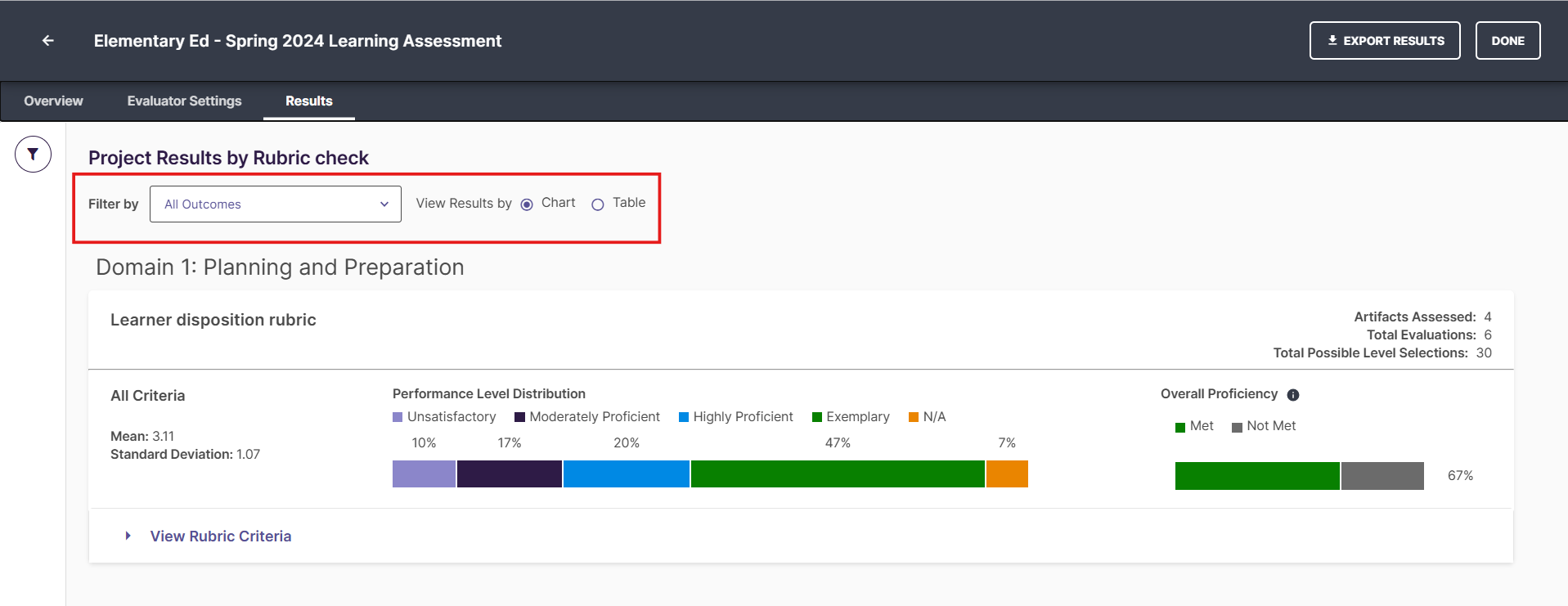1568x606 pixels.
Task: Switch to the Overview tab
Action: [x=53, y=101]
